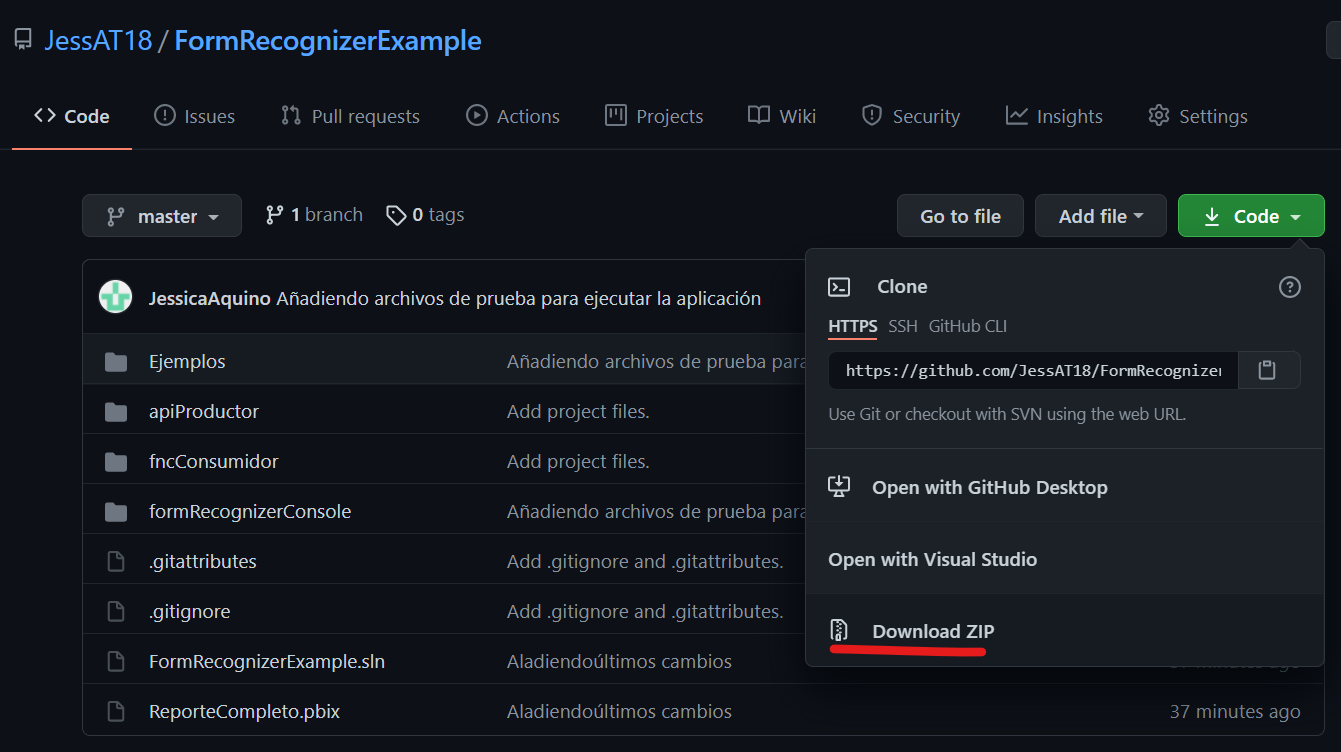This screenshot has height=752, width=1341.
Task: Click file icon next to .gitattributes
Action: point(116,561)
